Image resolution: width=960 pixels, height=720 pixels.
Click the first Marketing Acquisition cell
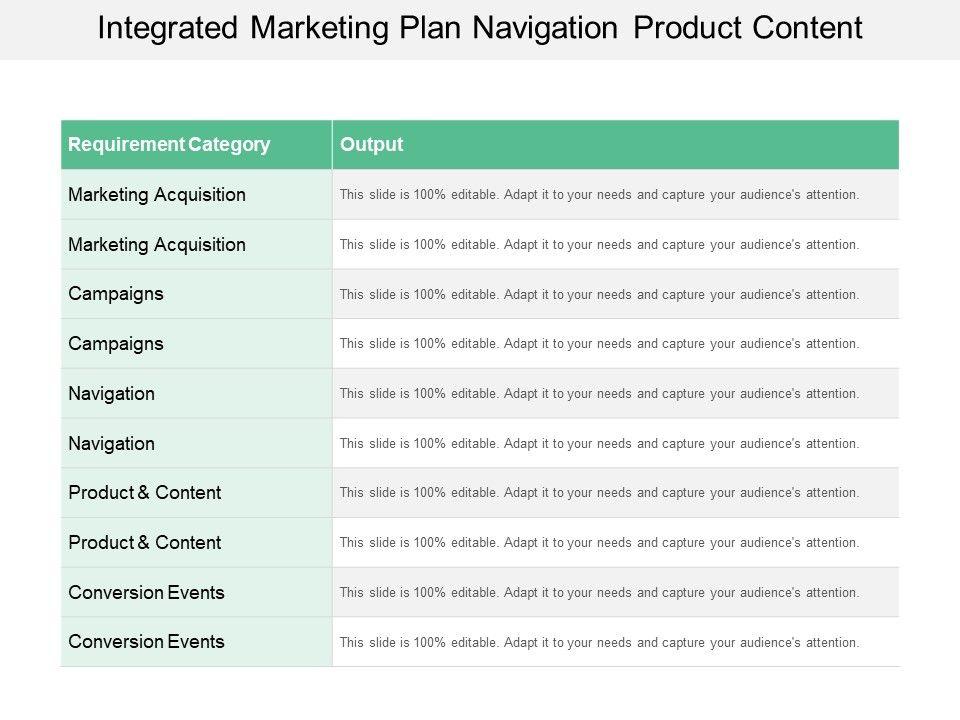[157, 194]
